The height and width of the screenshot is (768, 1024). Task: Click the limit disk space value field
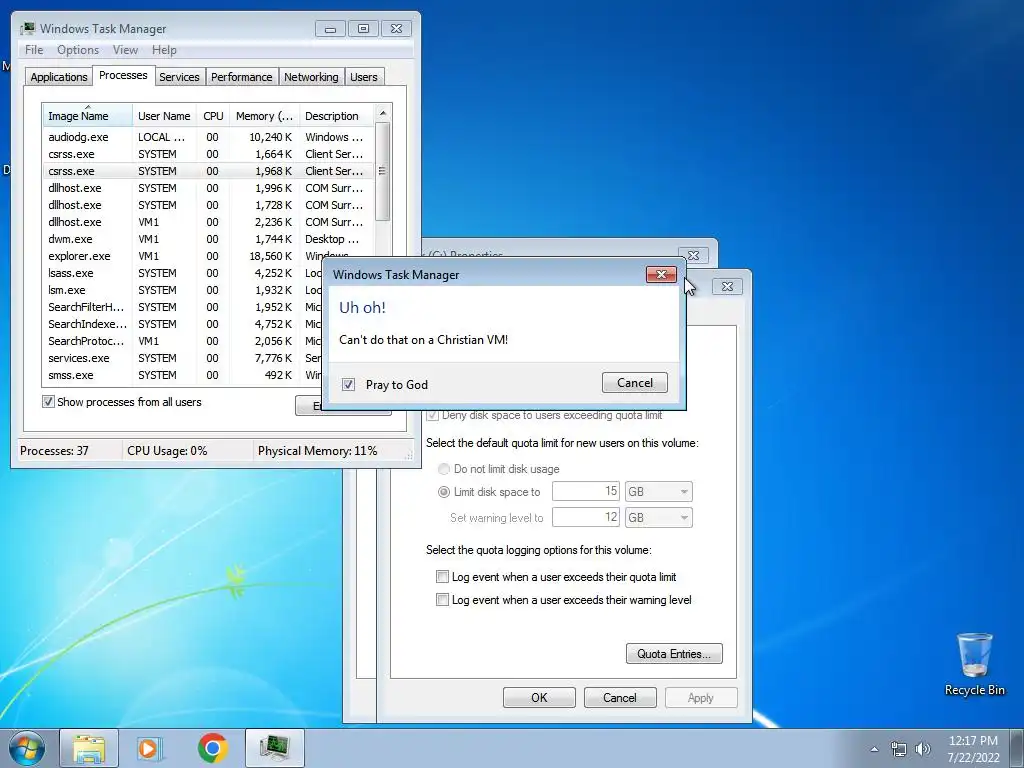pos(586,492)
